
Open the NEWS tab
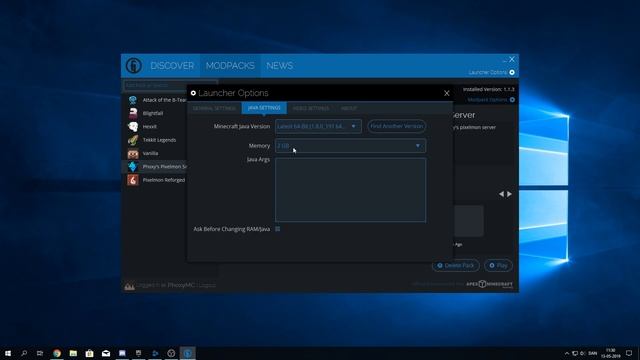coord(279,66)
